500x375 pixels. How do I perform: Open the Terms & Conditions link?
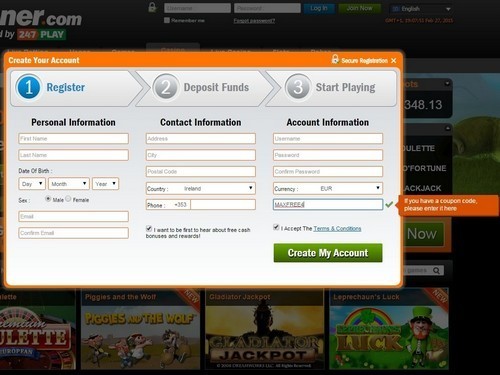point(337,229)
